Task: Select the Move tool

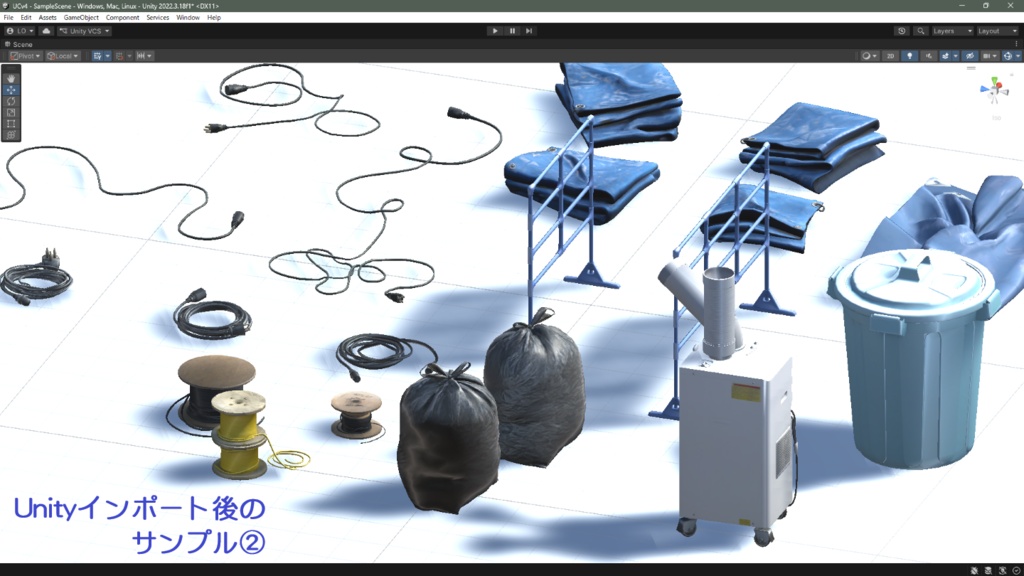Action: tap(11, 90)
